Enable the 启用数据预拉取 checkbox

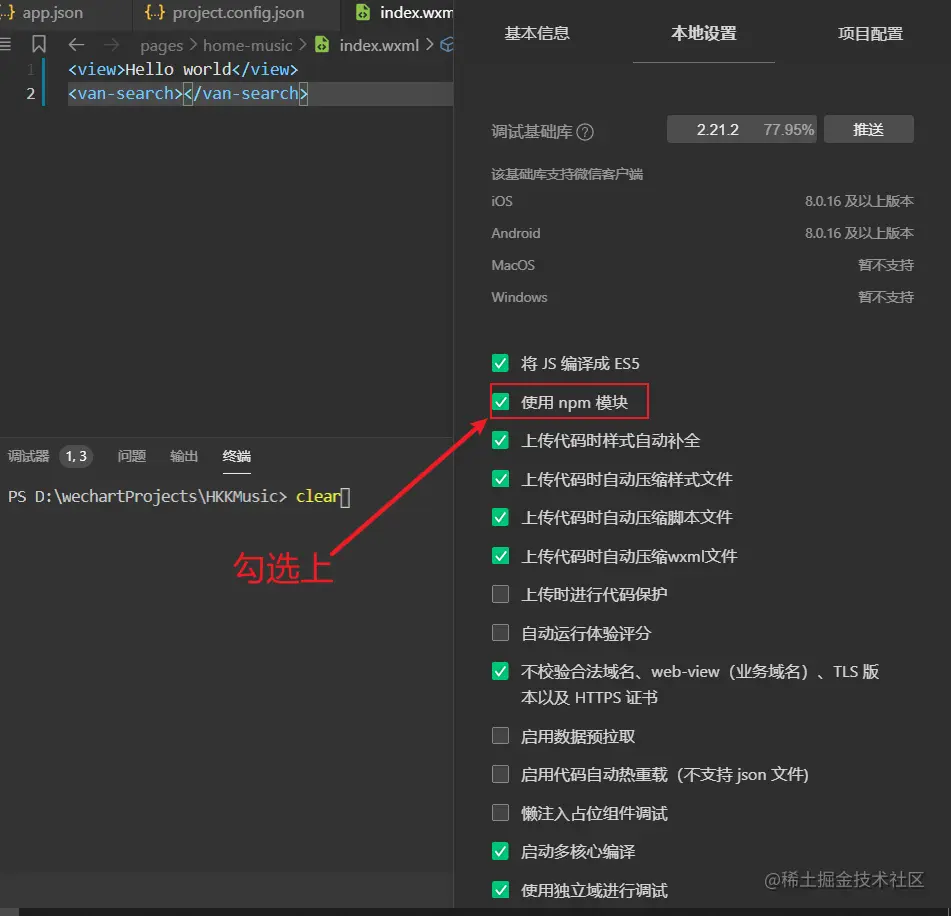(x=500, y=735)
